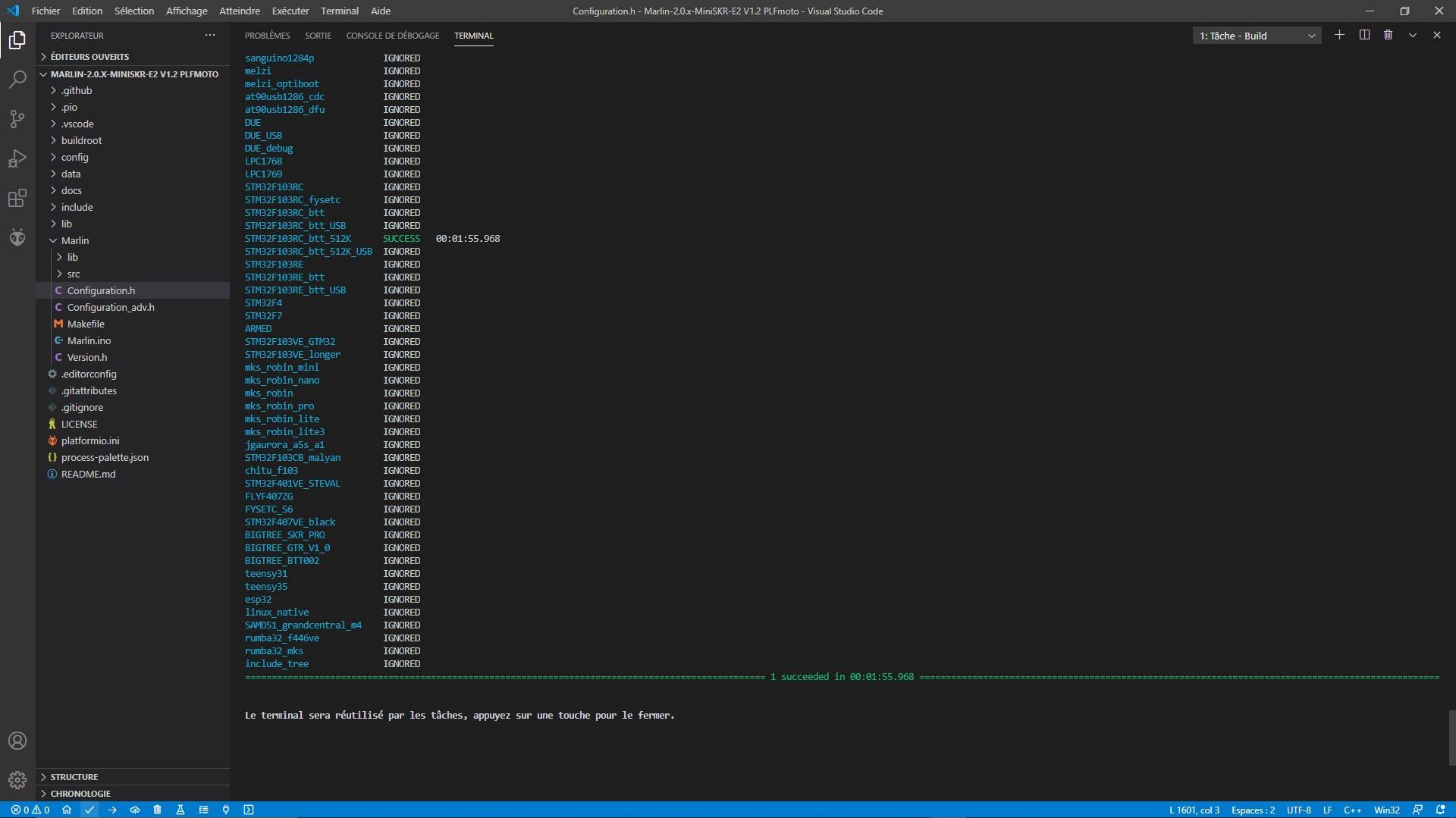The image size is (1456, 818).
Task: Close the terminal panel
Action: tap(1437, 35)
